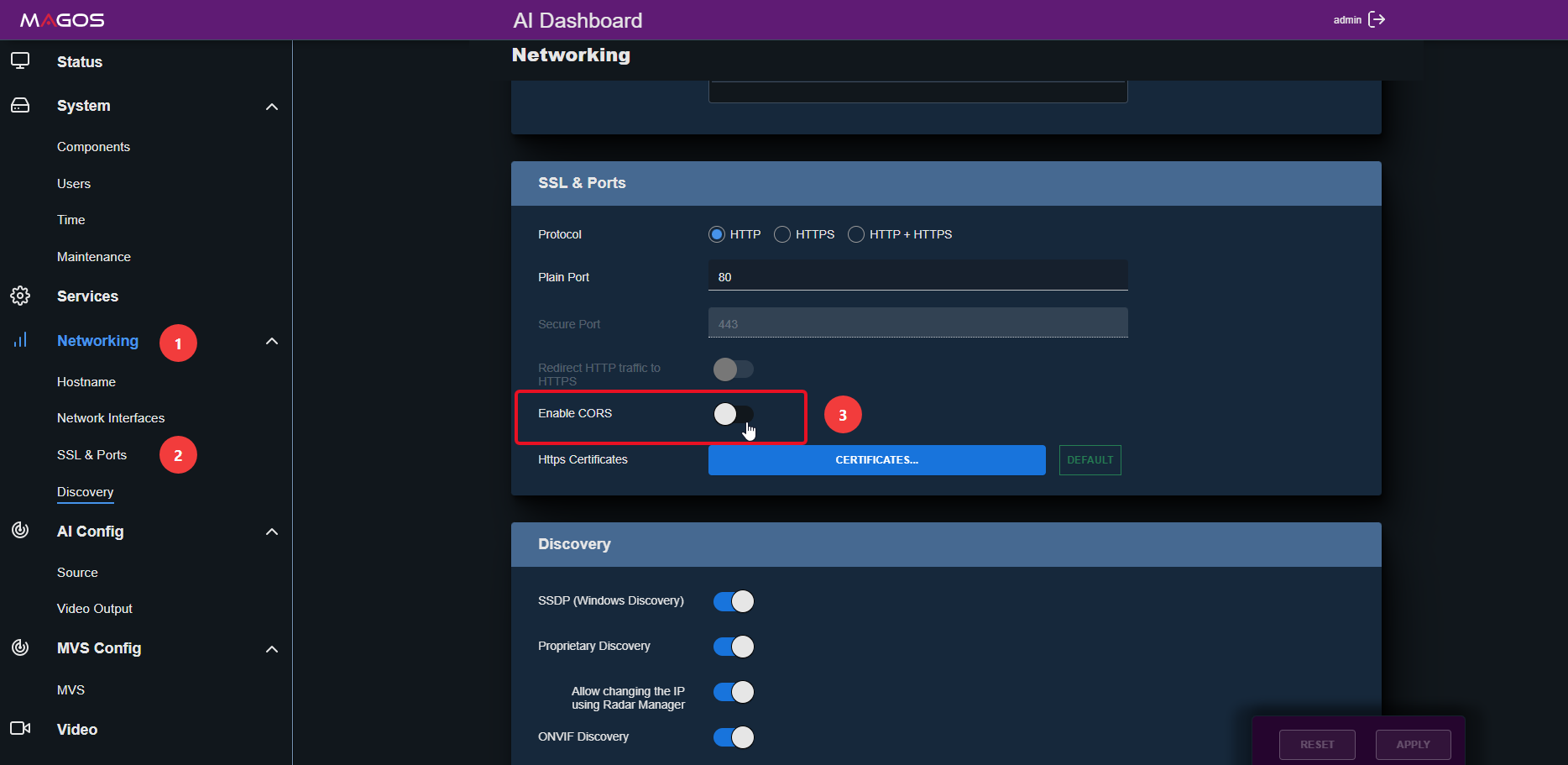Click the Status monitor icon
The height and width of the screenshot is (765, 1568).
20,61
